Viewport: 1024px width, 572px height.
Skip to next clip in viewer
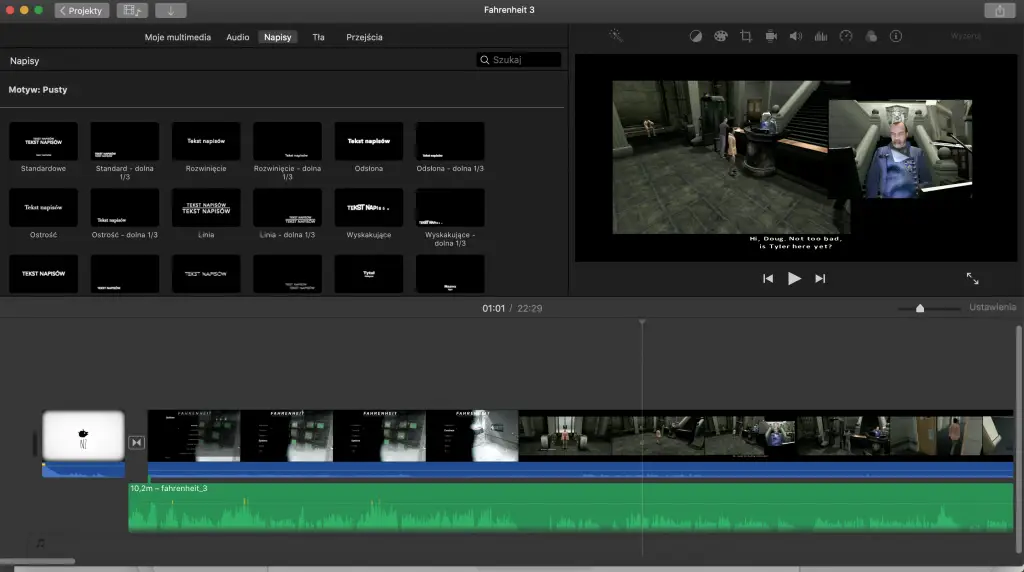(x=820, y=279)
